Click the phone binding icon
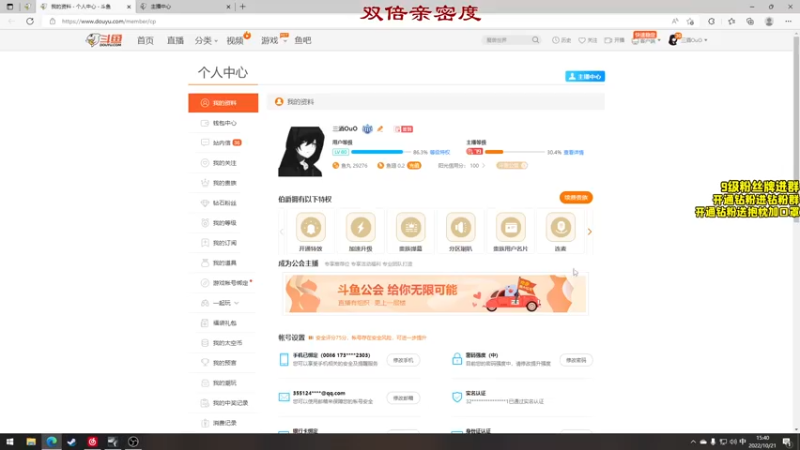 click(x=284, y=359)
